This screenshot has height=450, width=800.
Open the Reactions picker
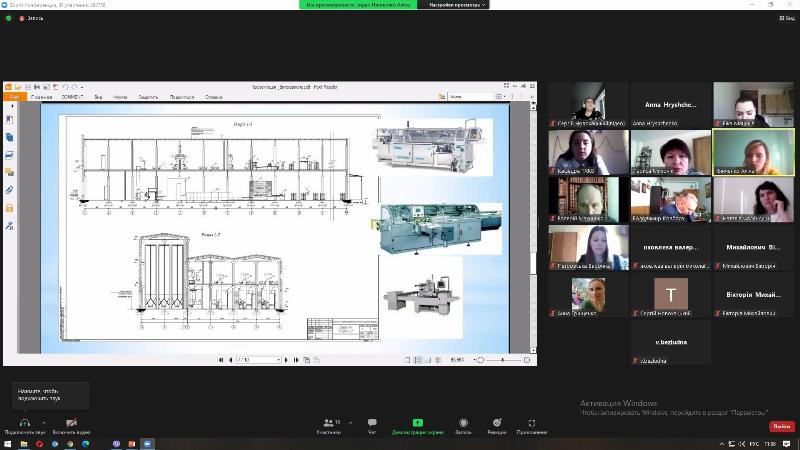(x=497, y=423)
